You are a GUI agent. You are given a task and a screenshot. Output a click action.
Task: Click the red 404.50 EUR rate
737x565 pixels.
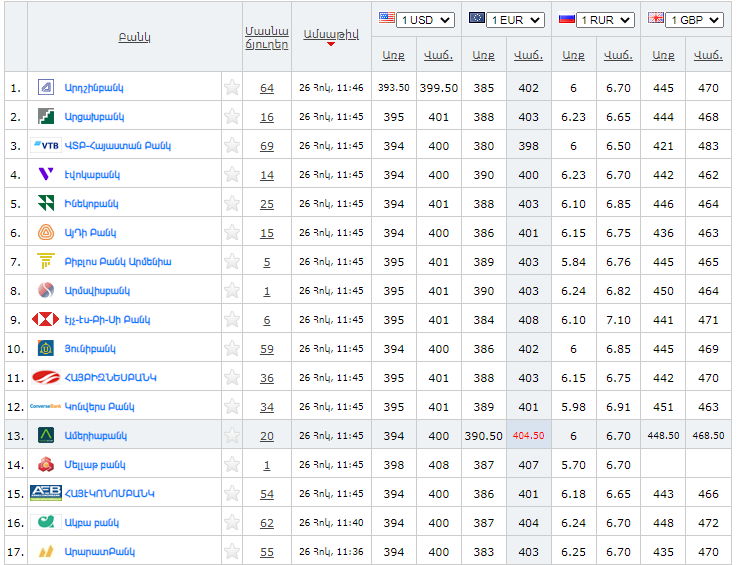coord(528,436)
